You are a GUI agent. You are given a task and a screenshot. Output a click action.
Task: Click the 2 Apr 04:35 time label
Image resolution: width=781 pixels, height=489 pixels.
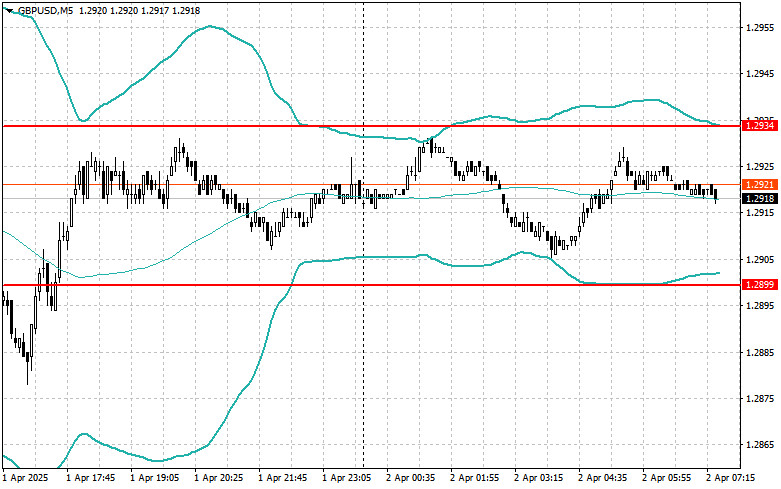tap(604, 478)
